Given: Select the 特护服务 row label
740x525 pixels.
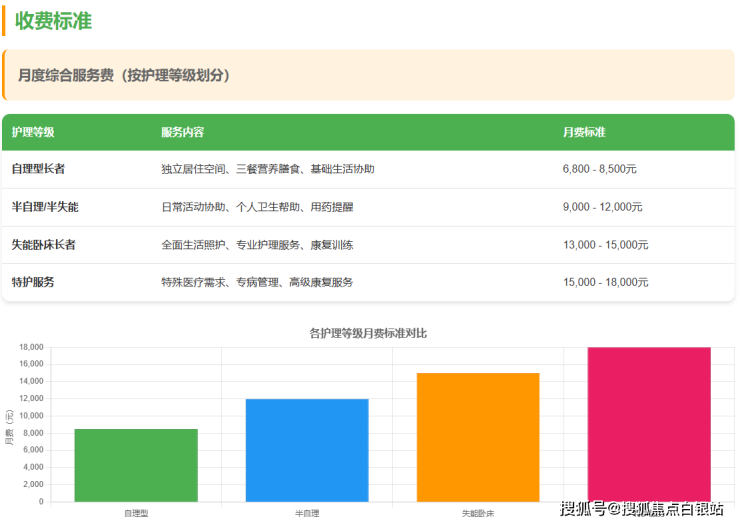Looking at the screenshot, I should [33, 282].
